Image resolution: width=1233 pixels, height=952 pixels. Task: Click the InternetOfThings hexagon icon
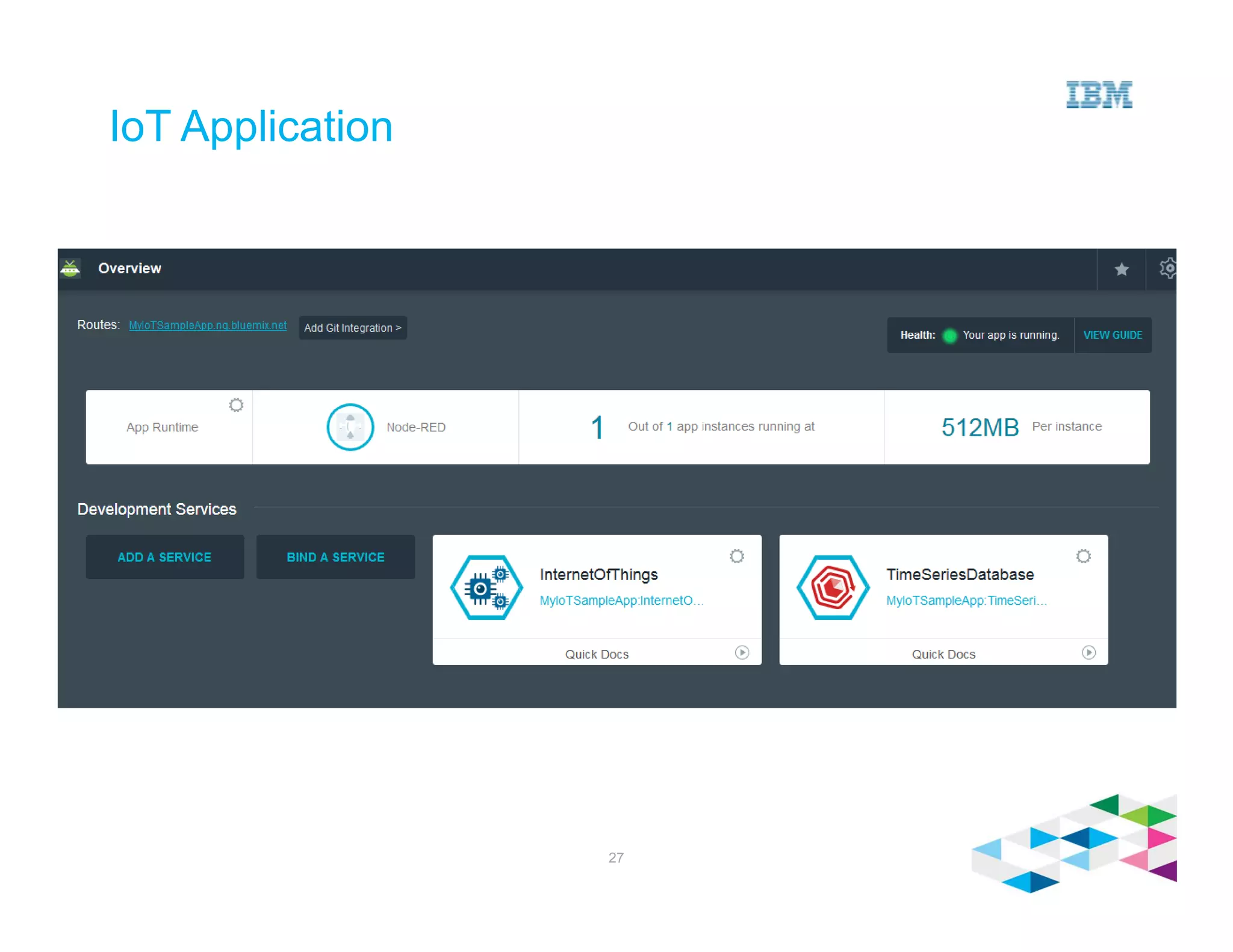tap(486, 588)
